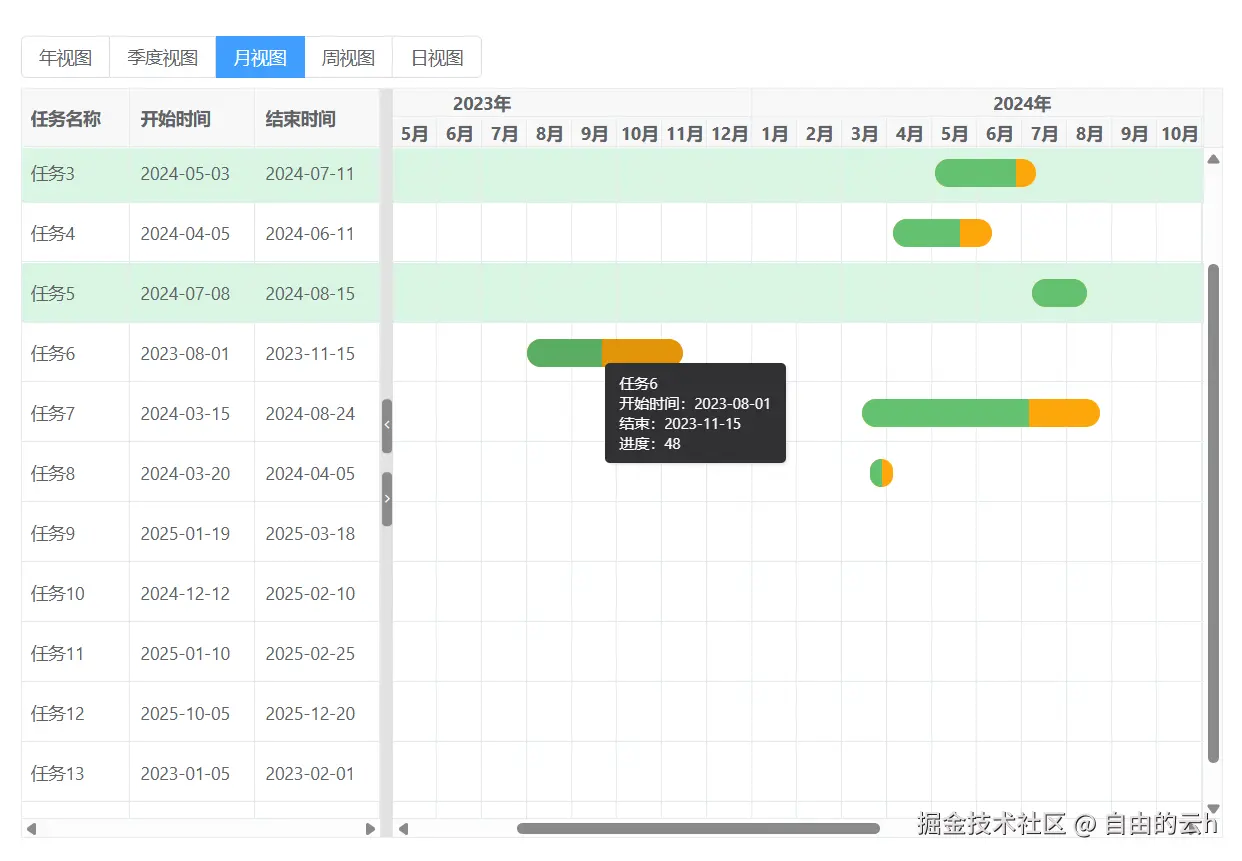
Task: Click the 任务8 name cell
Action: (75, 473)
